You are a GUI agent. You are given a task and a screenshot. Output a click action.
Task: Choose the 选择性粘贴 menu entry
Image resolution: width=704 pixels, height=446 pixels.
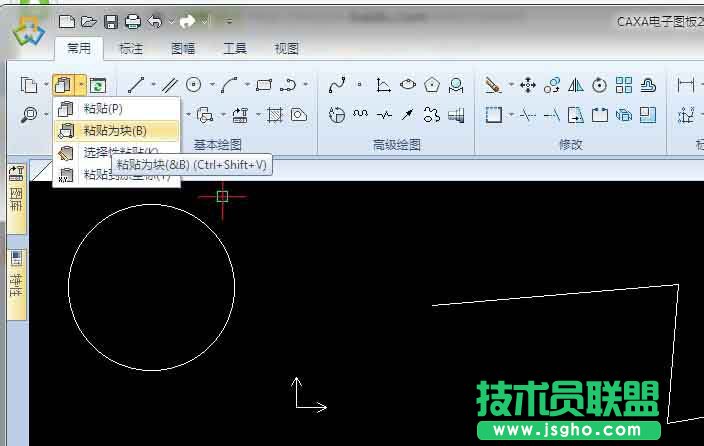[x=117, y=152]
